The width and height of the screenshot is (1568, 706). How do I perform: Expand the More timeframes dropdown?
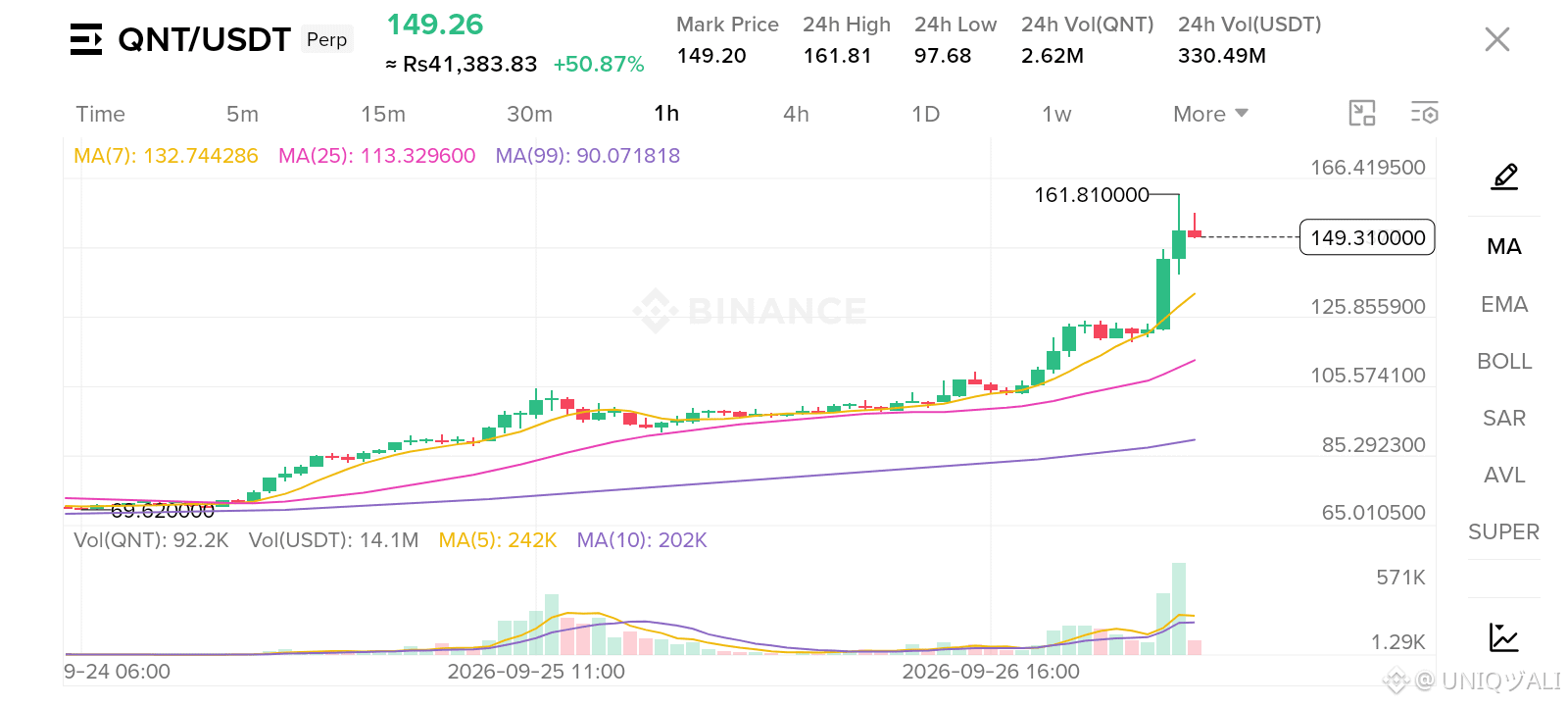click(1211, 114)
